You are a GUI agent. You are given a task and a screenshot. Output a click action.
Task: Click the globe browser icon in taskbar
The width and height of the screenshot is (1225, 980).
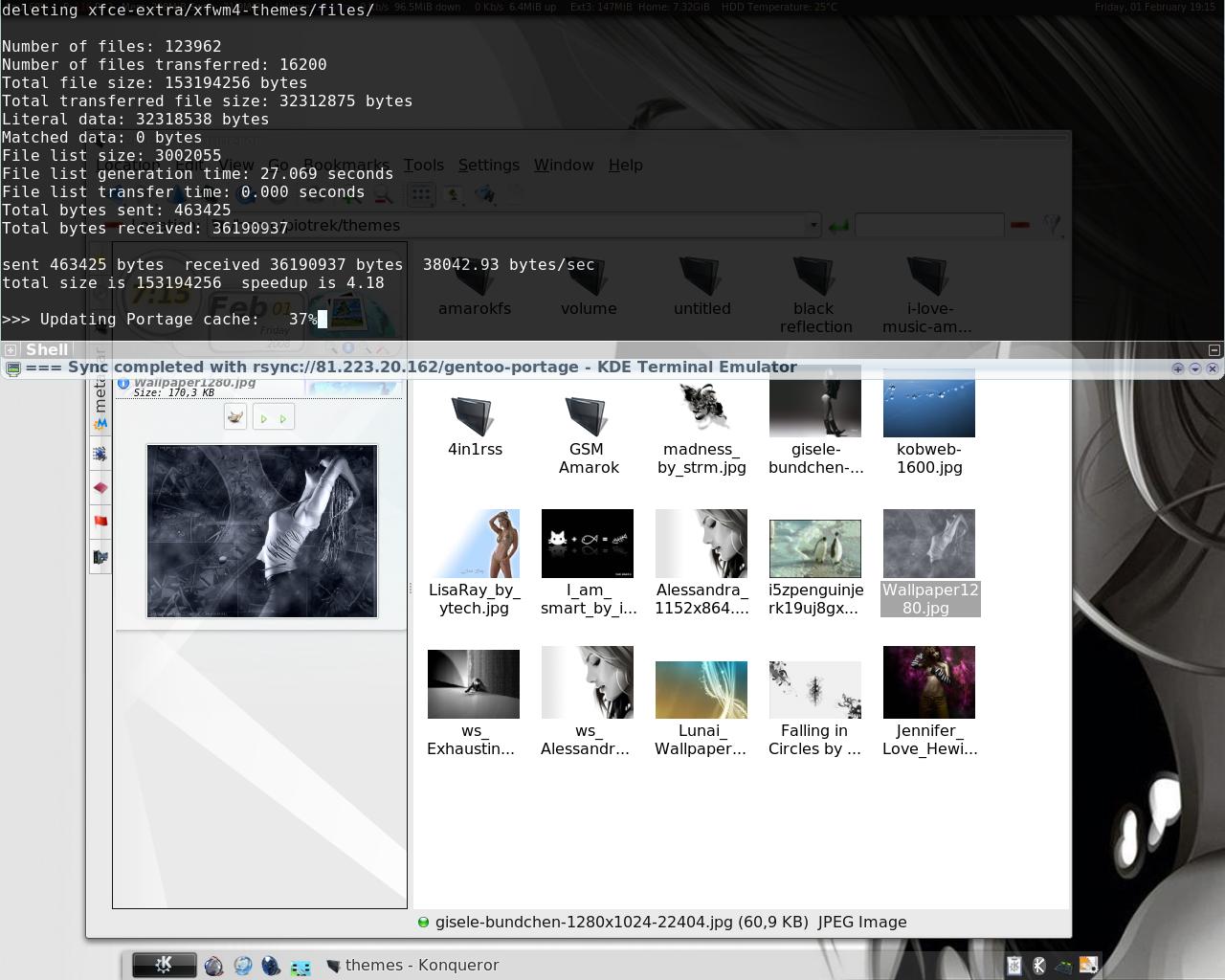point(243,966)
